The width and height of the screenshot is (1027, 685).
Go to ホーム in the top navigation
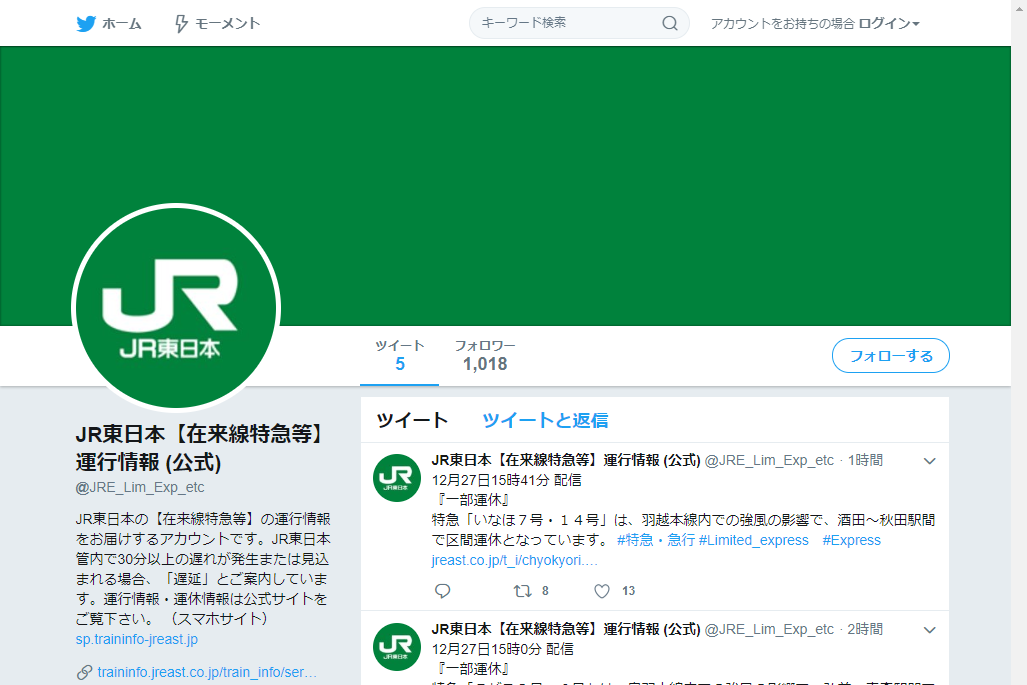coord(122,24)
